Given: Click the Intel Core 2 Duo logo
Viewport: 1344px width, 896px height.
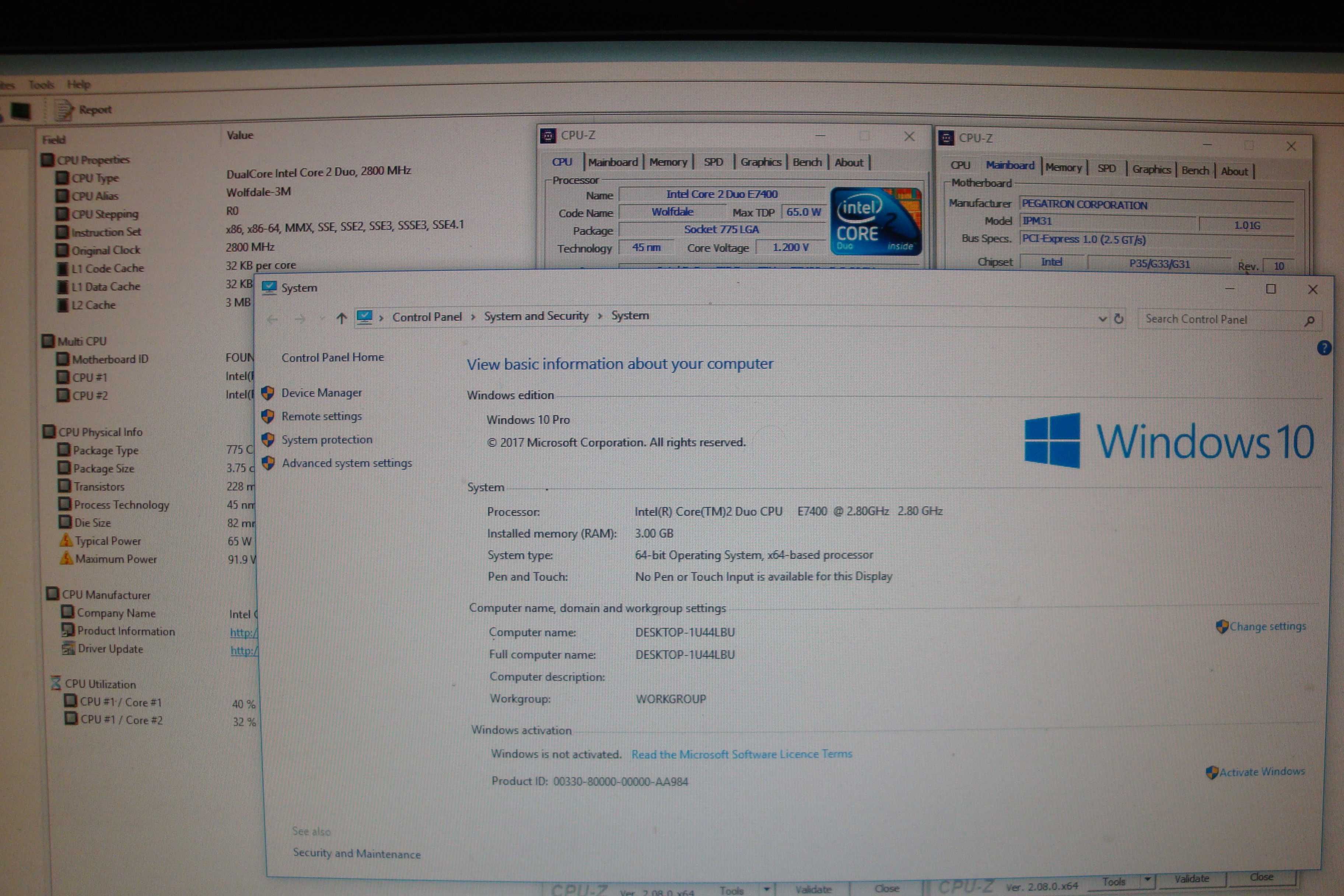Looking at the screenshot, I should pyautogui.click(x=875, y=221).
